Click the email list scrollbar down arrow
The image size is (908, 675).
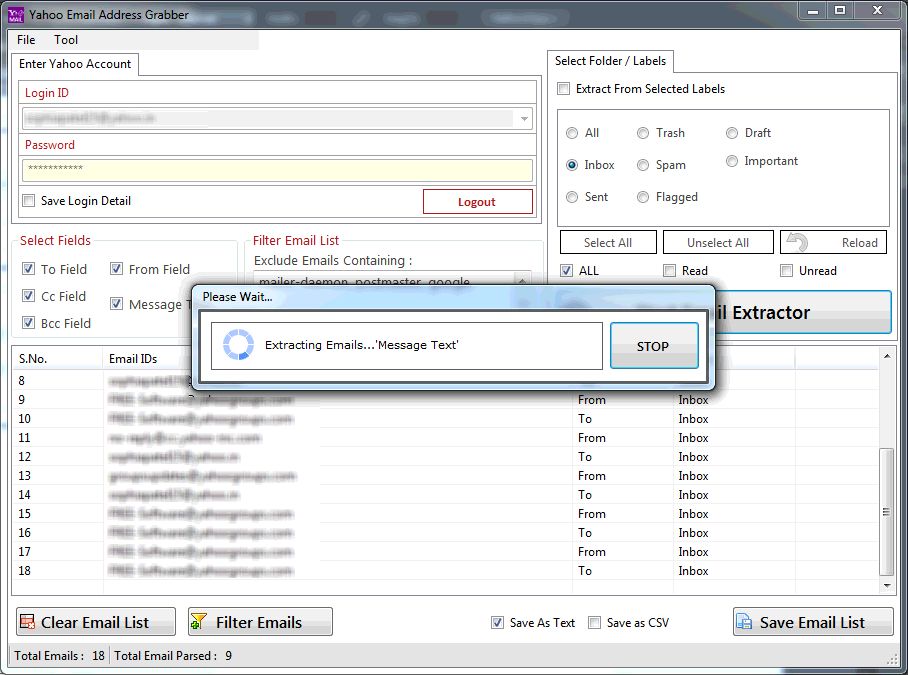(x=887, y=586)
